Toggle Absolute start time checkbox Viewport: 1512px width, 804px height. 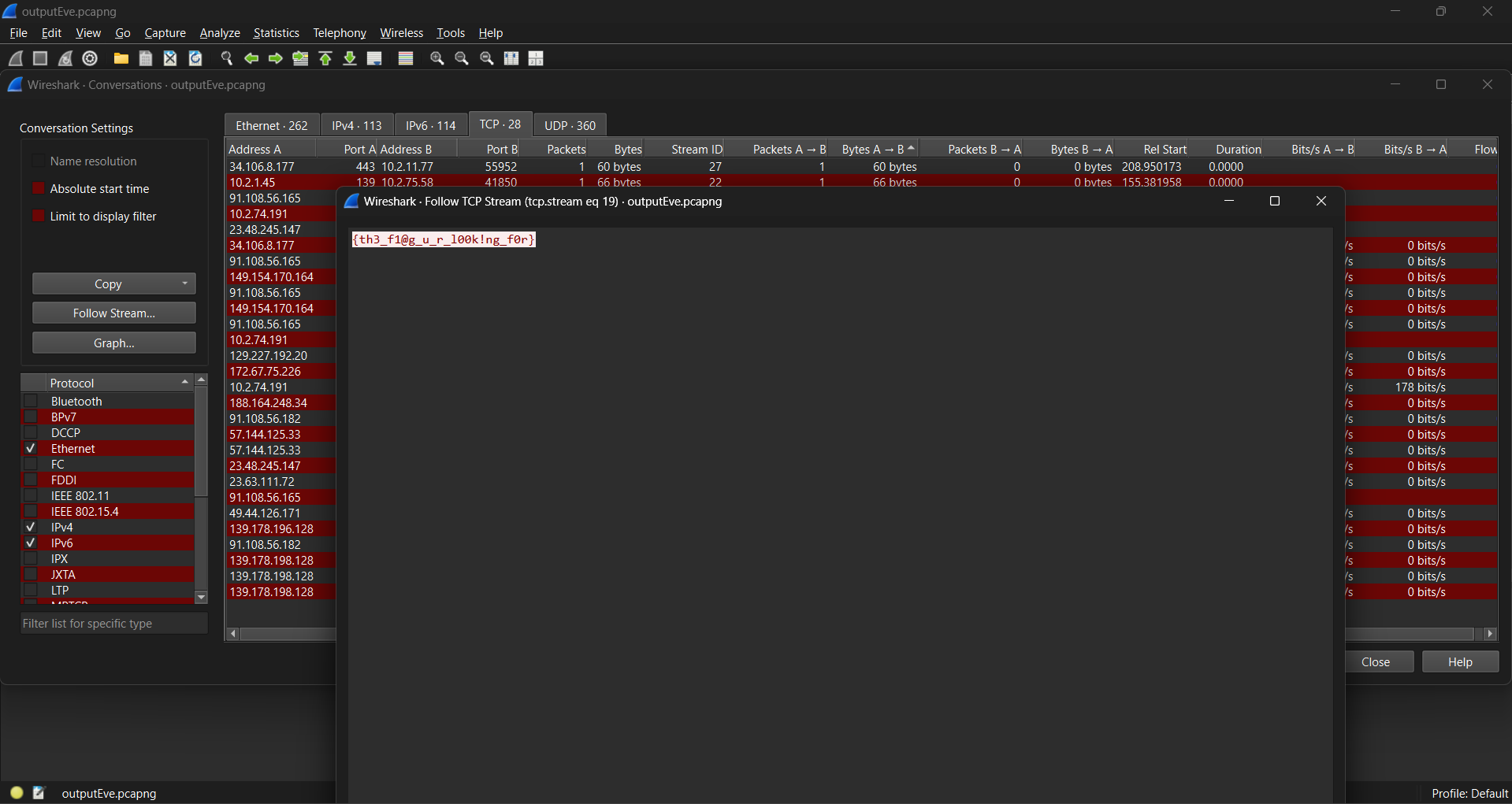coord(38,188)
